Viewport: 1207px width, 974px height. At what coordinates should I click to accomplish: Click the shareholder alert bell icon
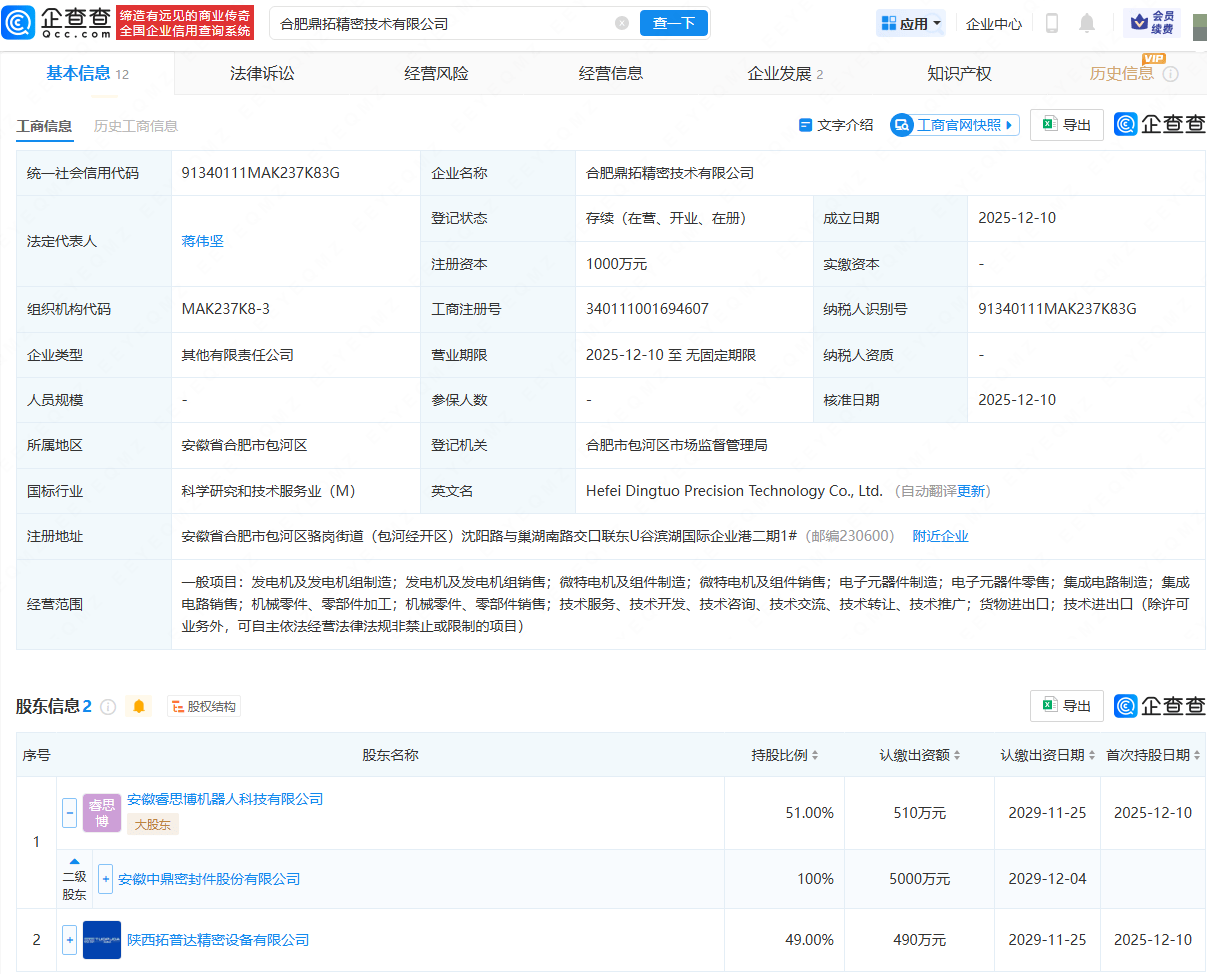pyautogui.click(x=139, y=707)
